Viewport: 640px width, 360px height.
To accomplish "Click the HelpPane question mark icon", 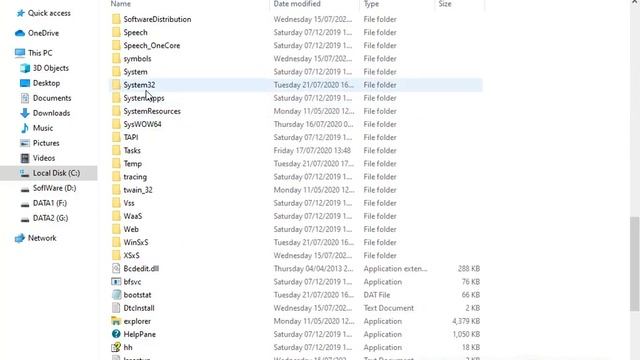I will pos(116,334).
